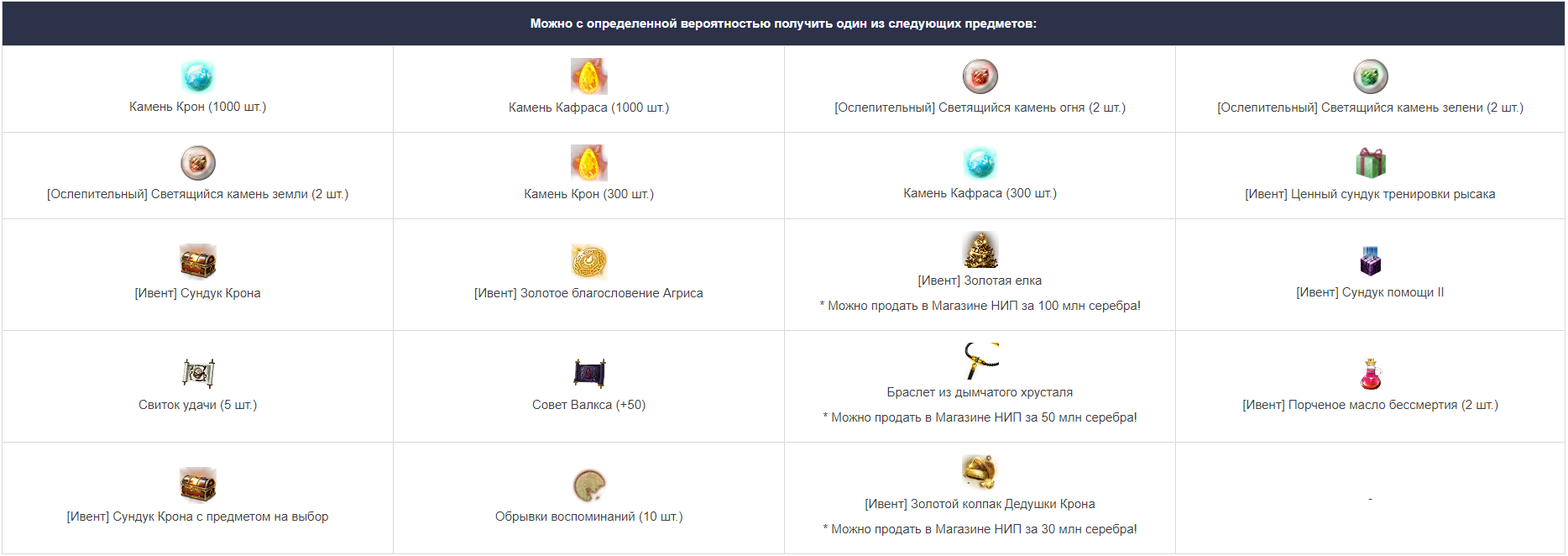
Task: Click the red Светящийся камень огня icon
Action: click(980, 76)
